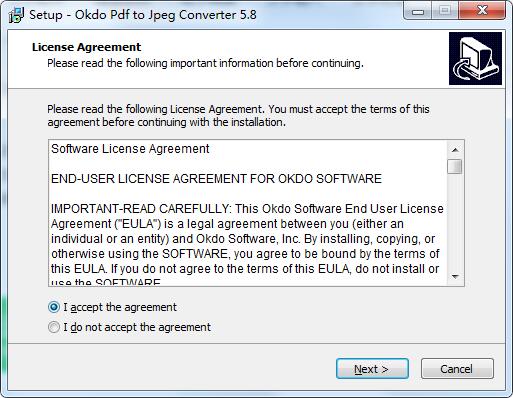Click the Software License Agreement heading line
This screenshot has width=513, height=398.
[x=130, y=149]
